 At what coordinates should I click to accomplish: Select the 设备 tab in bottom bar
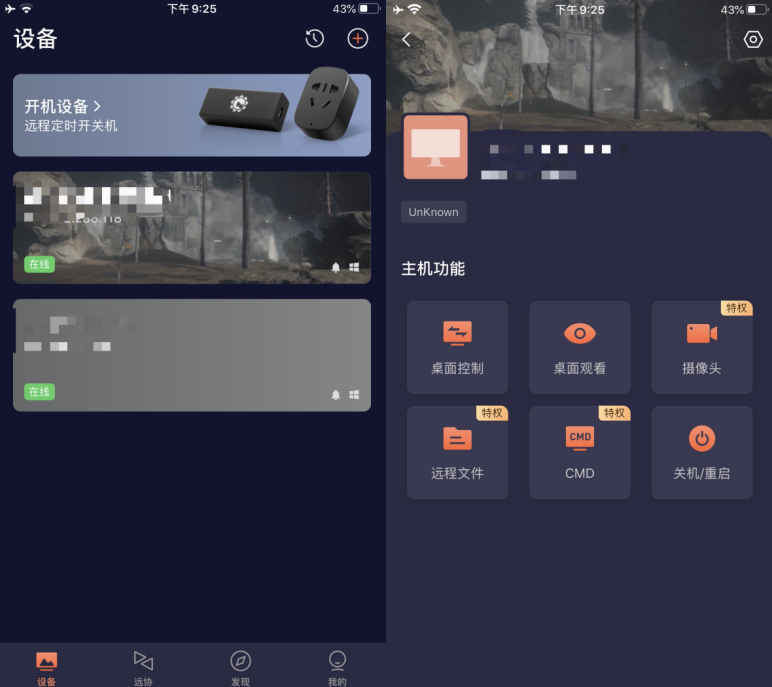tap(46, 667)
